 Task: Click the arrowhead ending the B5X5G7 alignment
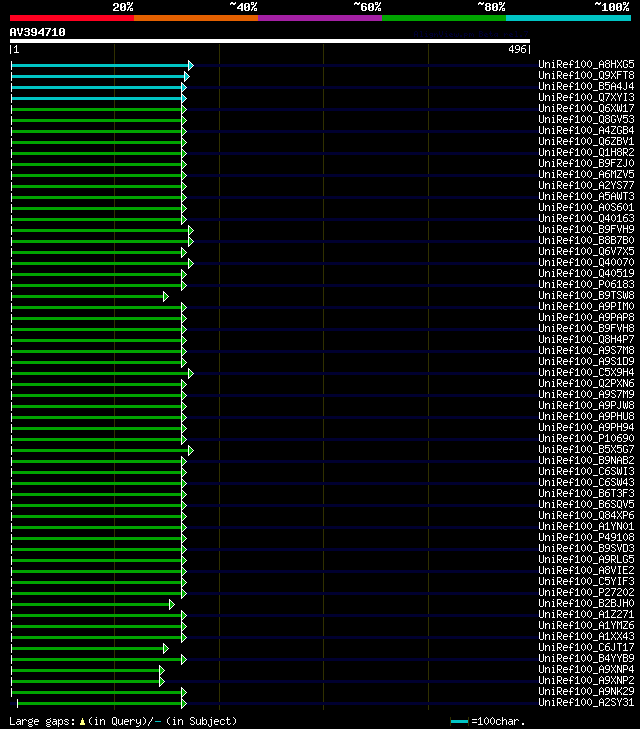[191, 451]
